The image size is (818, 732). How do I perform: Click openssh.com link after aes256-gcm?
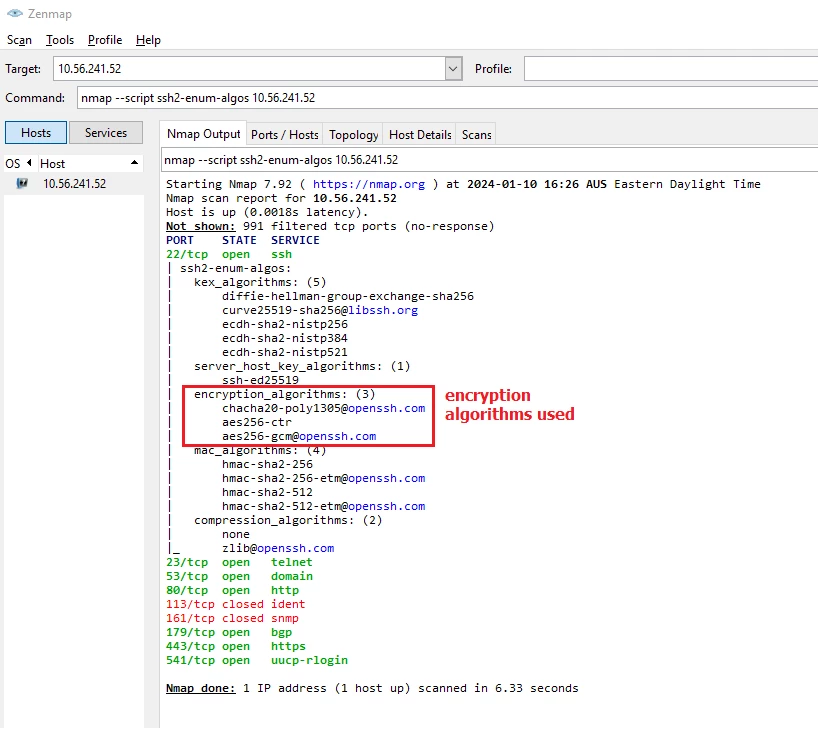point(338,436)
